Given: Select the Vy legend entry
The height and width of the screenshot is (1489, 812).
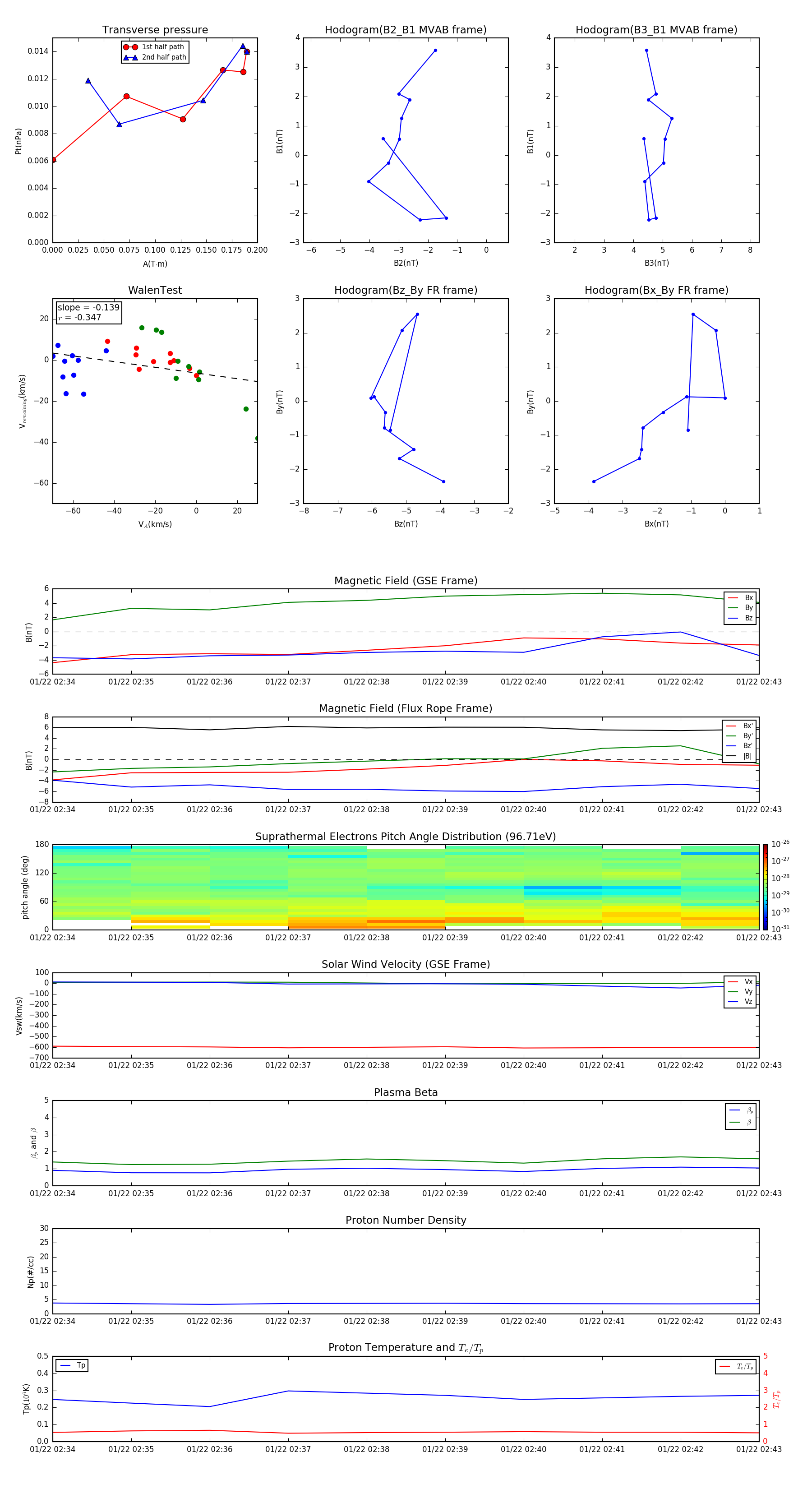Looking at the screenshot, I should (x=740, y=991).
